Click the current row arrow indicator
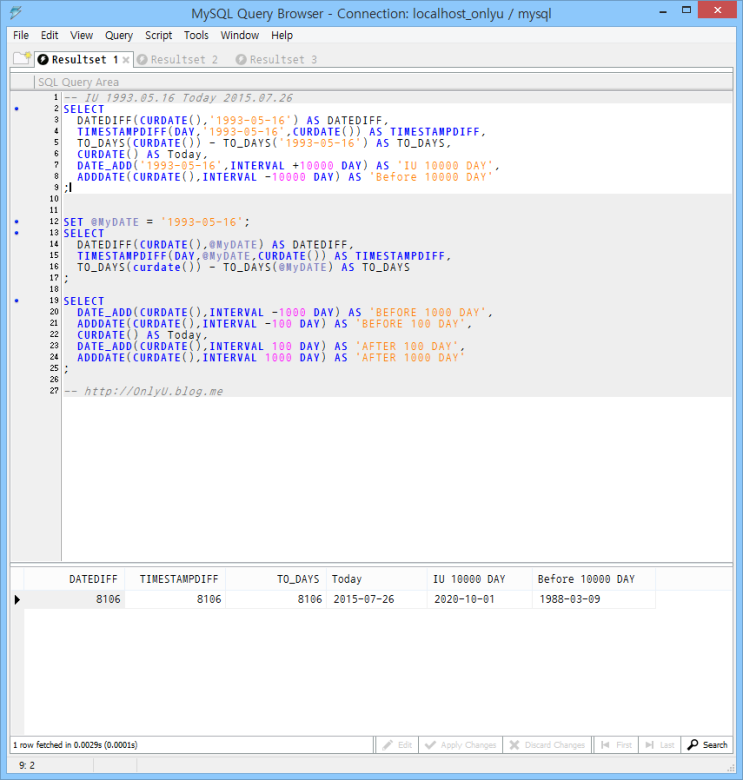 (x=17, y=599)
